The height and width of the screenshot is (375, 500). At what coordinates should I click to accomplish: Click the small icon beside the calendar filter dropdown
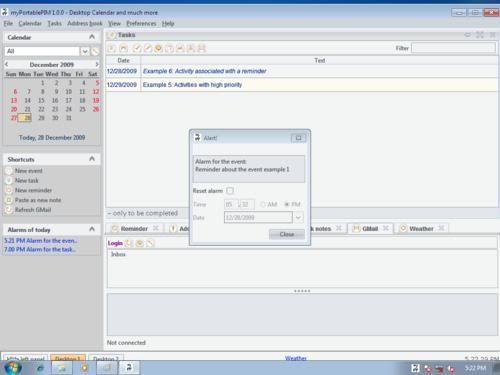(x=95, y=51)
